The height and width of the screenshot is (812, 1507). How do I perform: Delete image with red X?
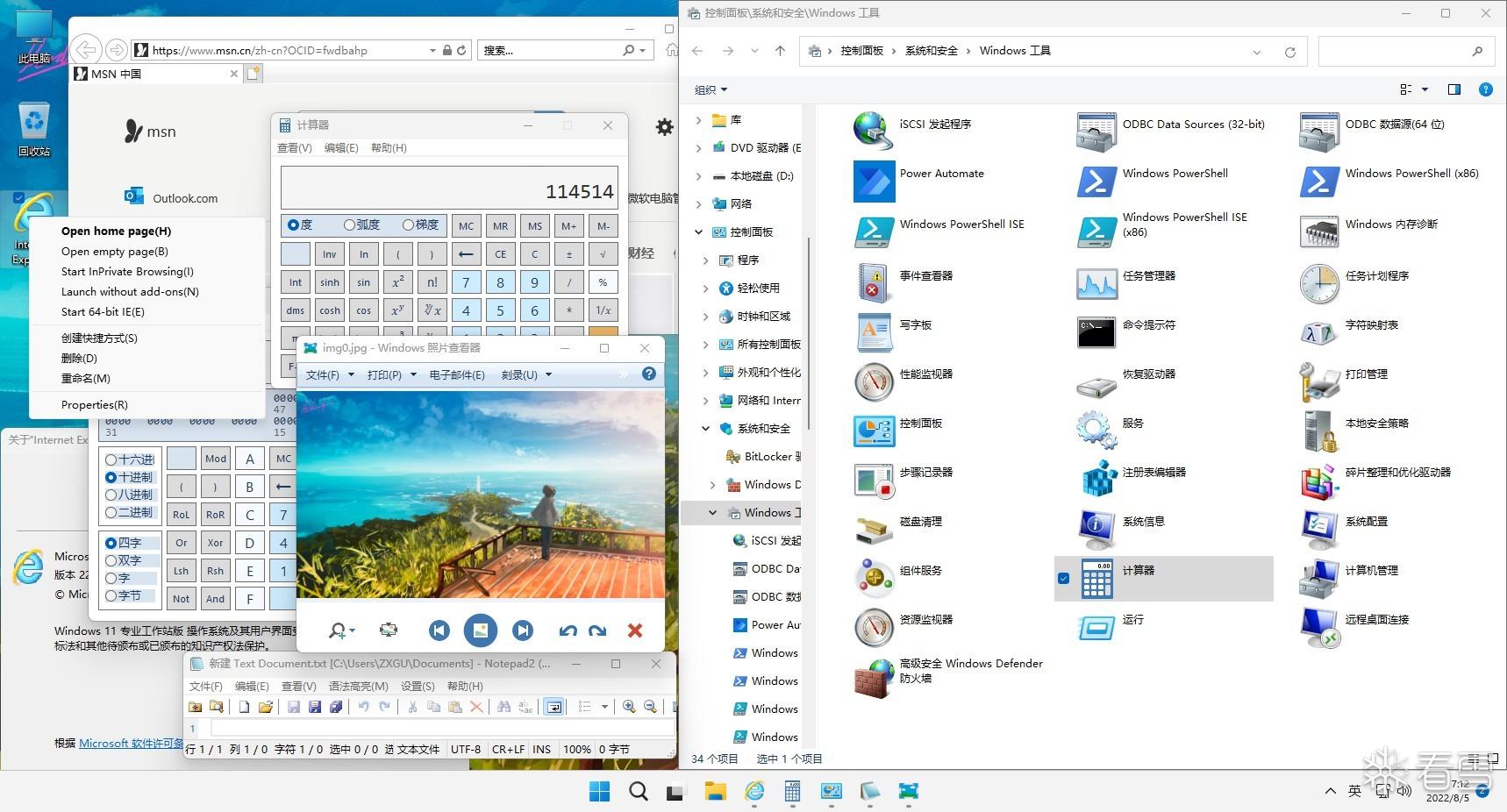tap(635, 630)
